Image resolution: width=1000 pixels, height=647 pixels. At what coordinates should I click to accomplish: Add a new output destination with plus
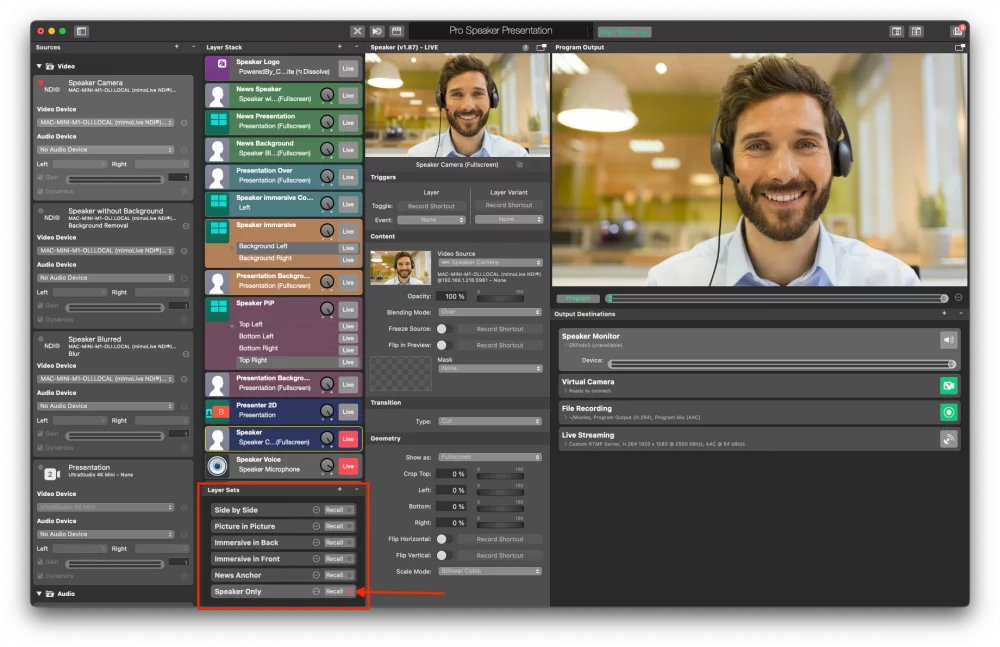pyautogui.click(x=944, y=313)
